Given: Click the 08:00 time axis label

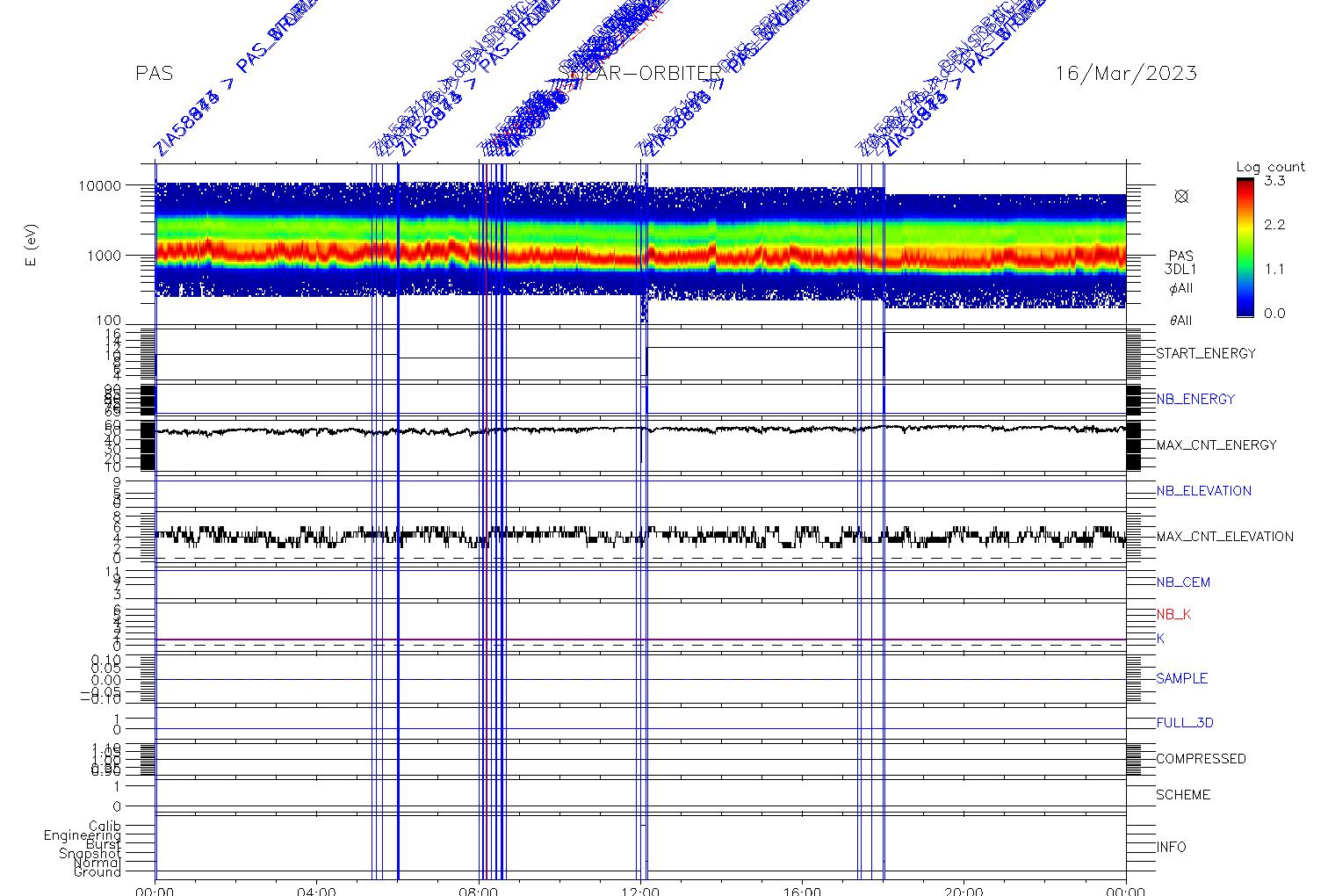Looking at the screenshot, I should (479, 891).
